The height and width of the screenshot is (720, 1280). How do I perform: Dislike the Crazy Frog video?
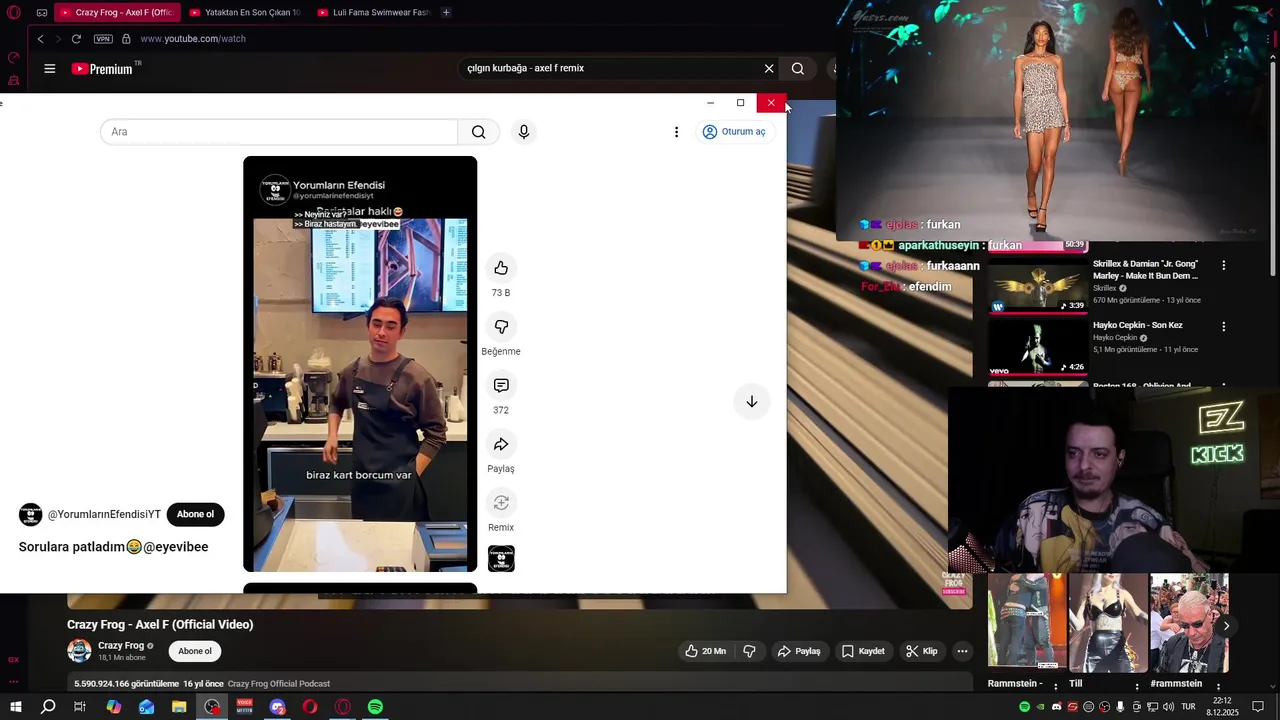749,651
